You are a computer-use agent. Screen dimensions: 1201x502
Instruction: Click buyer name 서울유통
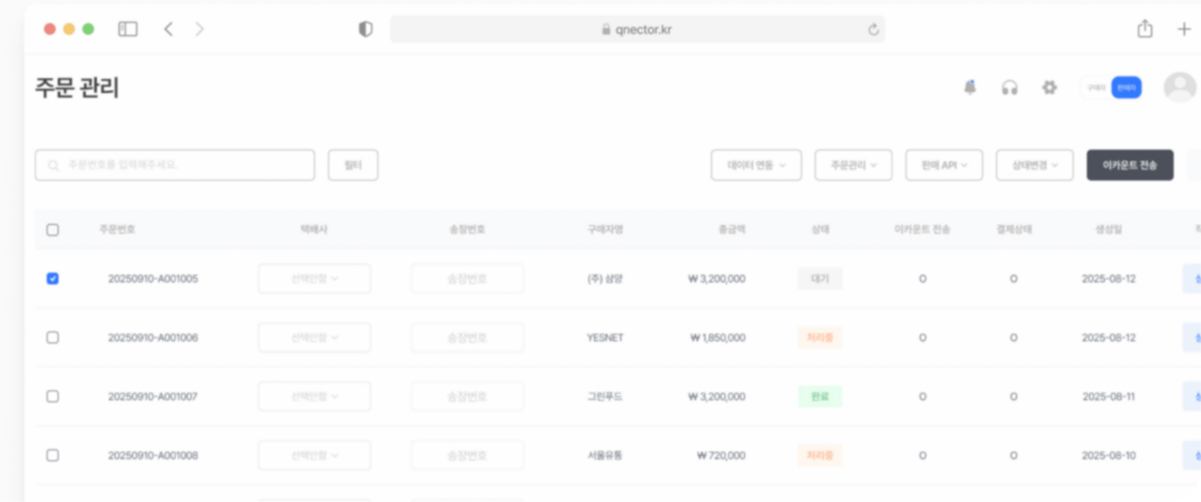(605, 455)
